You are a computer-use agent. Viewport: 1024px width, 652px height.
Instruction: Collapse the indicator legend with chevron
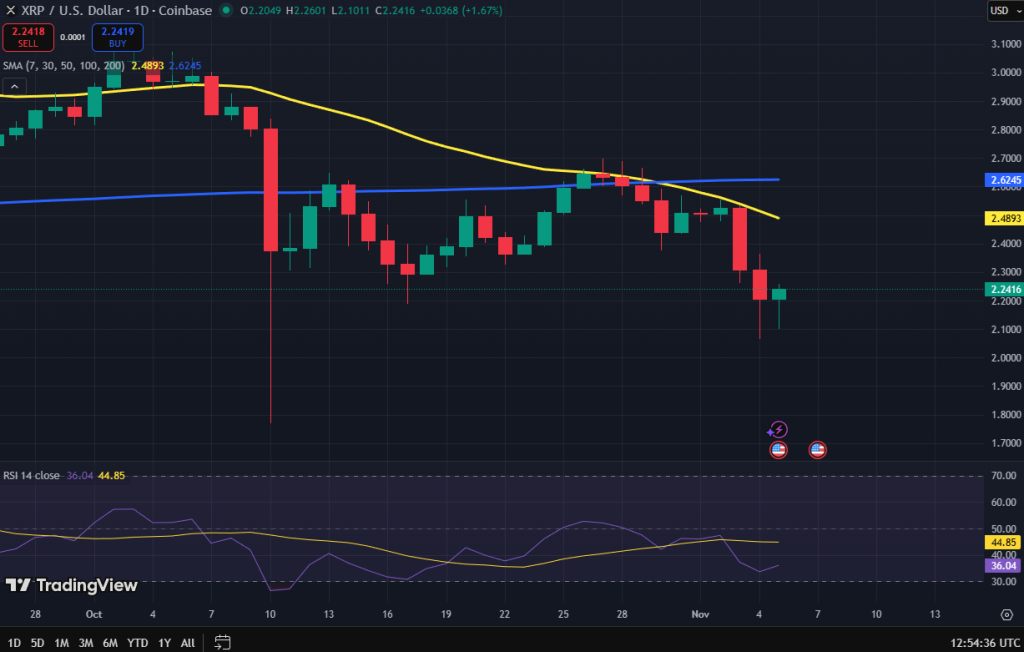click(14, 88)
